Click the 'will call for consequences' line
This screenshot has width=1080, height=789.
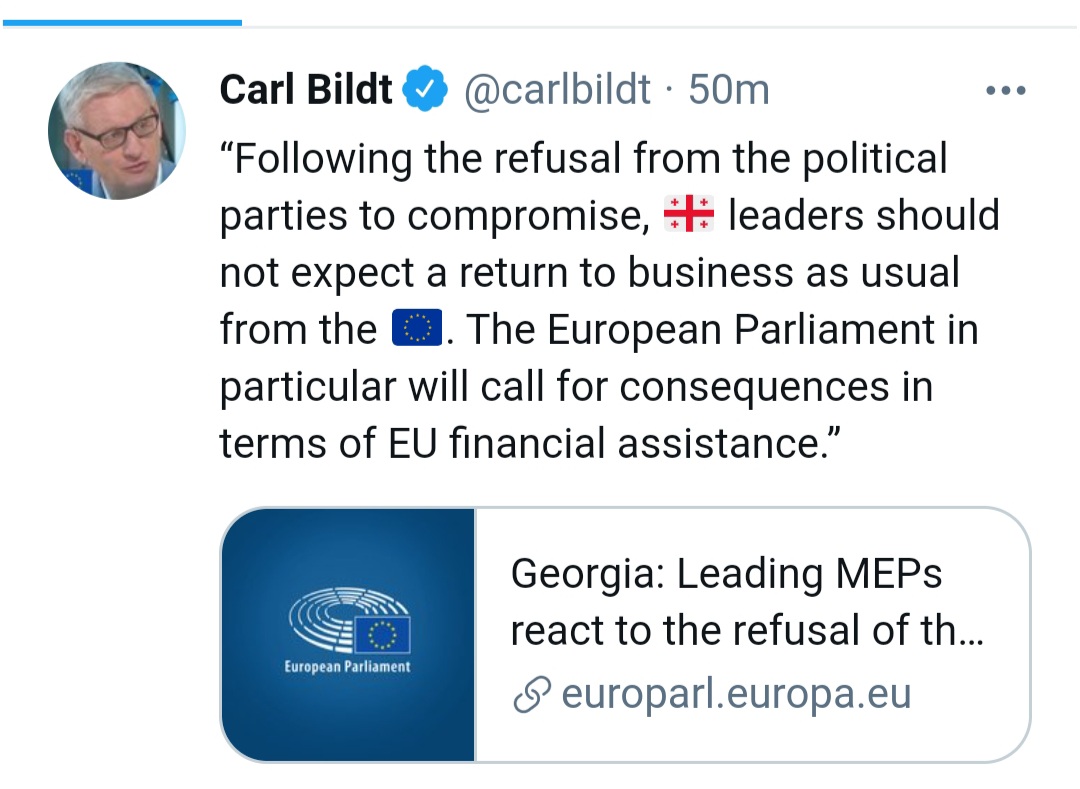575,386
